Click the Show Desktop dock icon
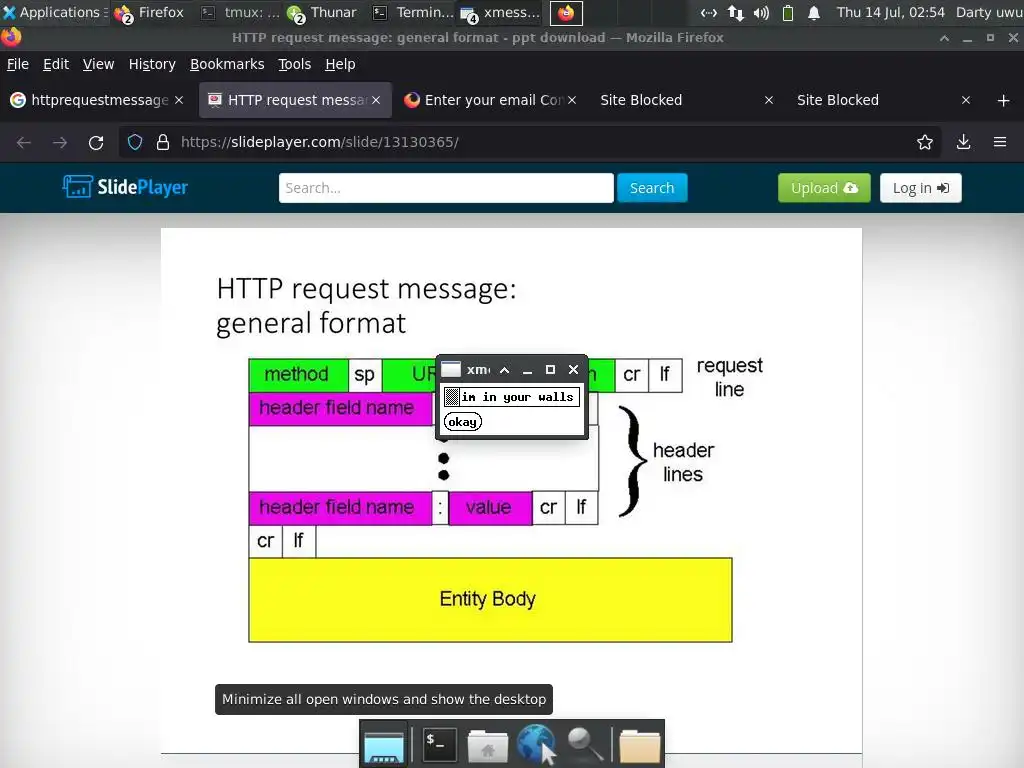 click(383, 746)
